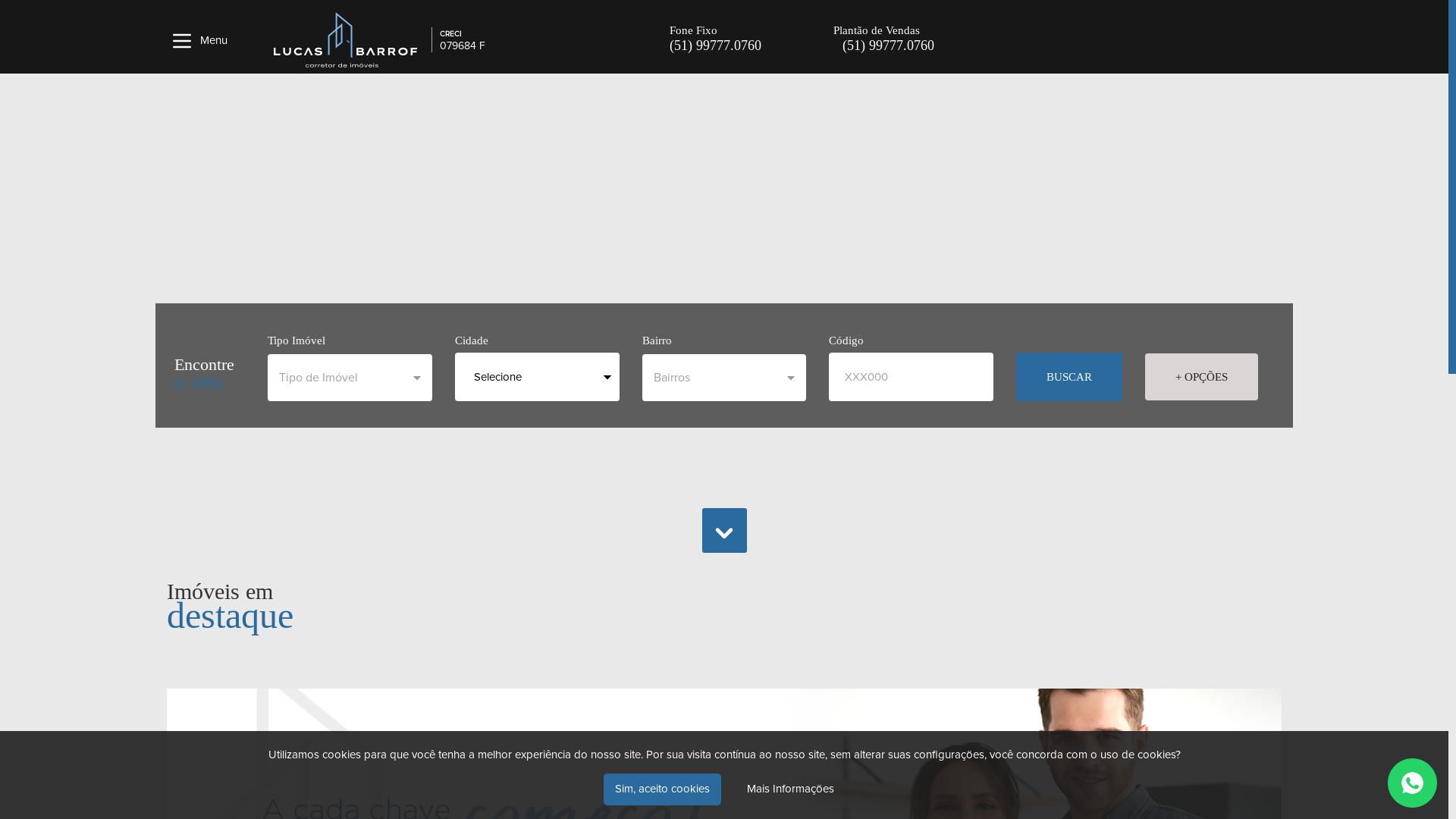Click Plantão de Vendas phone number
1456x819 pixels.
coord(888,45)
